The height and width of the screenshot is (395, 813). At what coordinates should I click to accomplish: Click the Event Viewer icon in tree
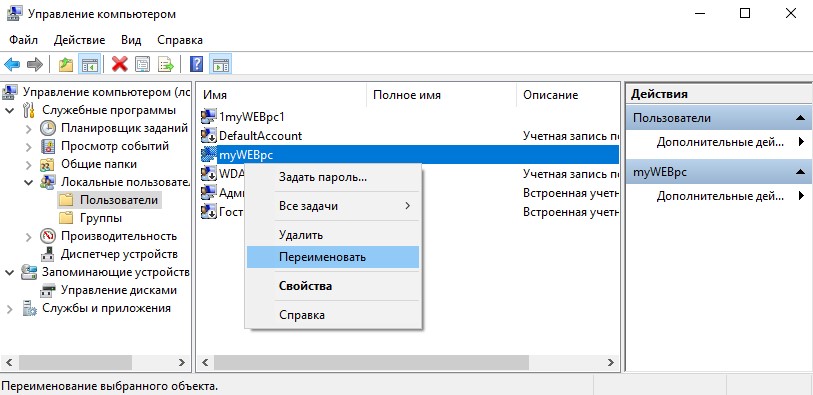pyautogui.click(x=48, y=146)
